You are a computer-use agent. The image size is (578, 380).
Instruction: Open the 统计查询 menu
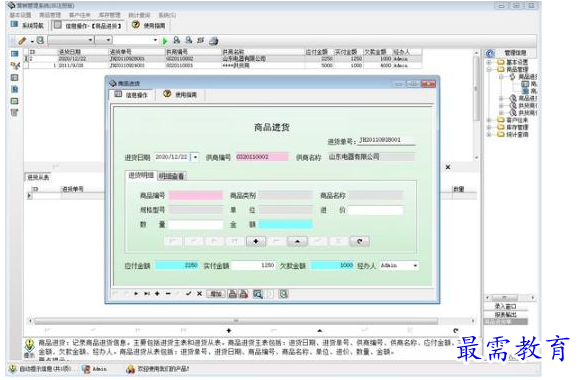click(139, 15)
